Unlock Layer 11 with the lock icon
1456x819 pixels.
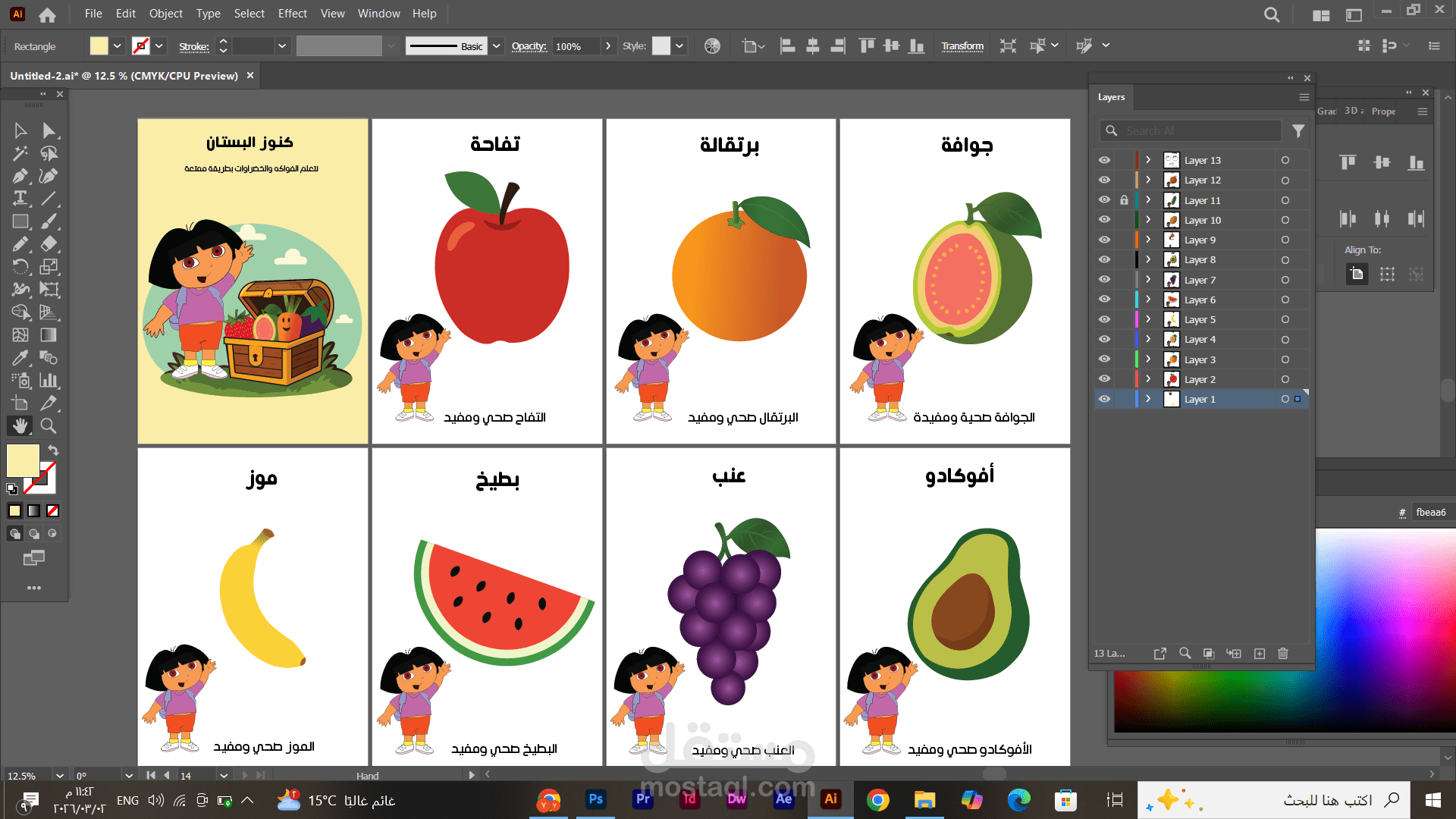1124,200
